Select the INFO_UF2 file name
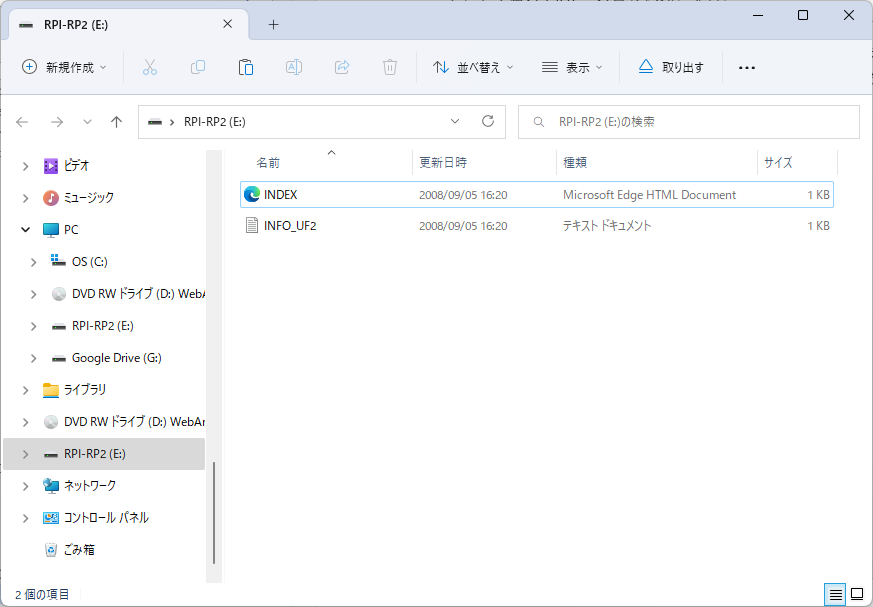873x607 pixels. point(290,226)
